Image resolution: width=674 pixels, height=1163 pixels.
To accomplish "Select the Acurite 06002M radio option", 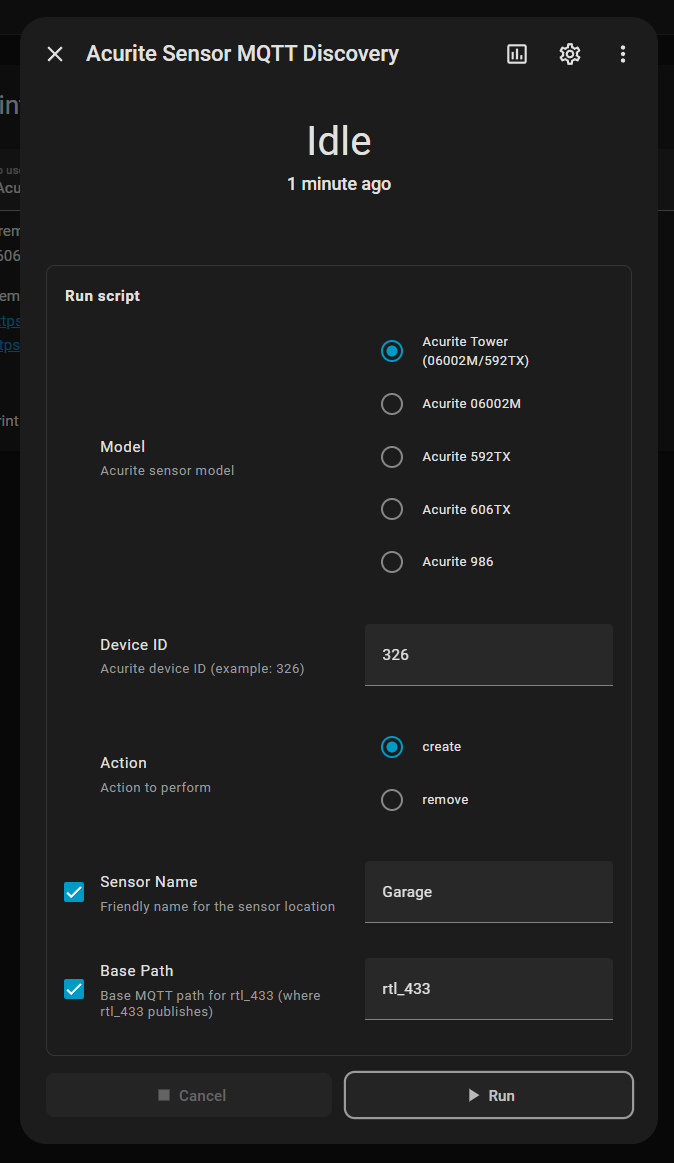I will [392, 404].
